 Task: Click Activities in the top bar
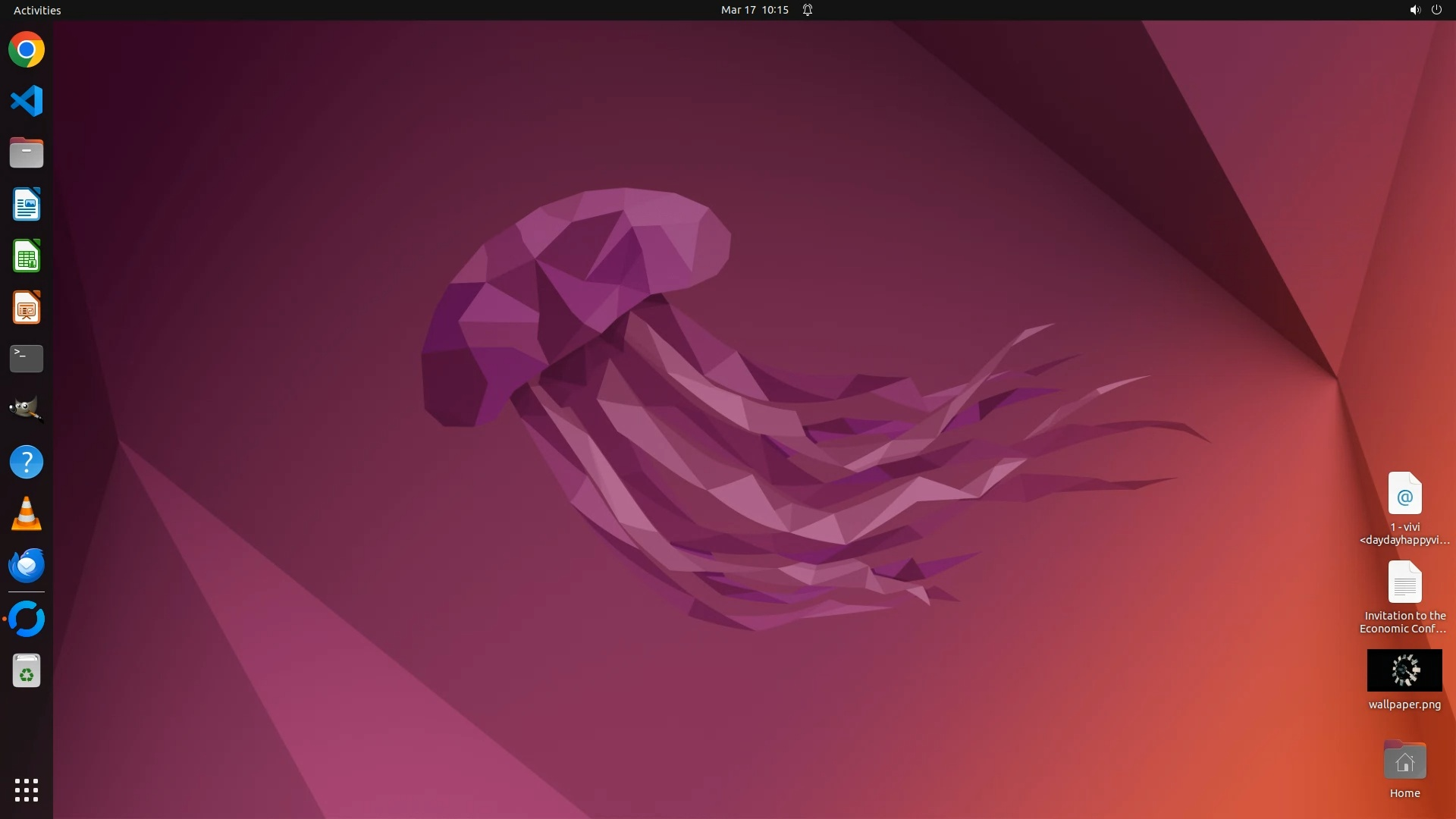pos(37,10)
